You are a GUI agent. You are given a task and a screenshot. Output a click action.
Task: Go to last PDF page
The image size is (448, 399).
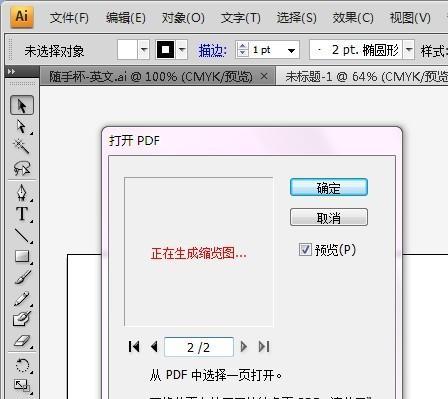click(x=264, y=347)
